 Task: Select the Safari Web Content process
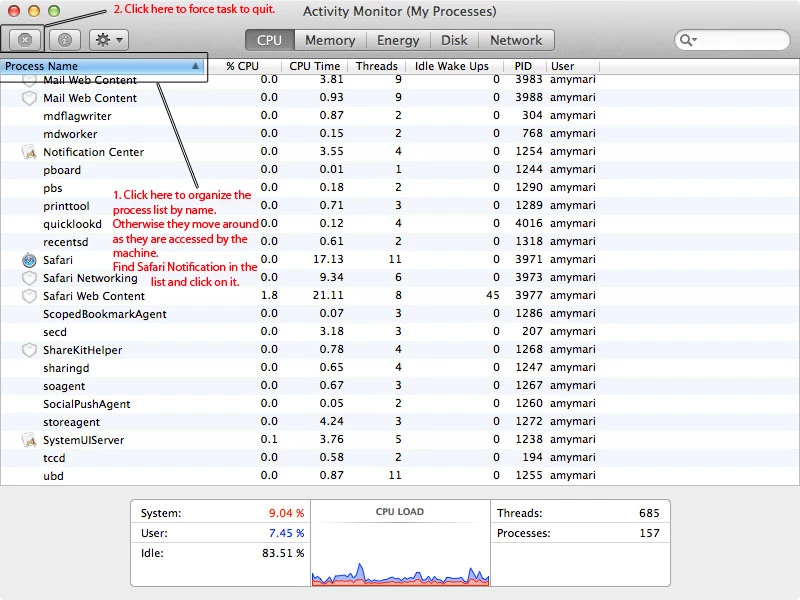[x=400, y=295]
